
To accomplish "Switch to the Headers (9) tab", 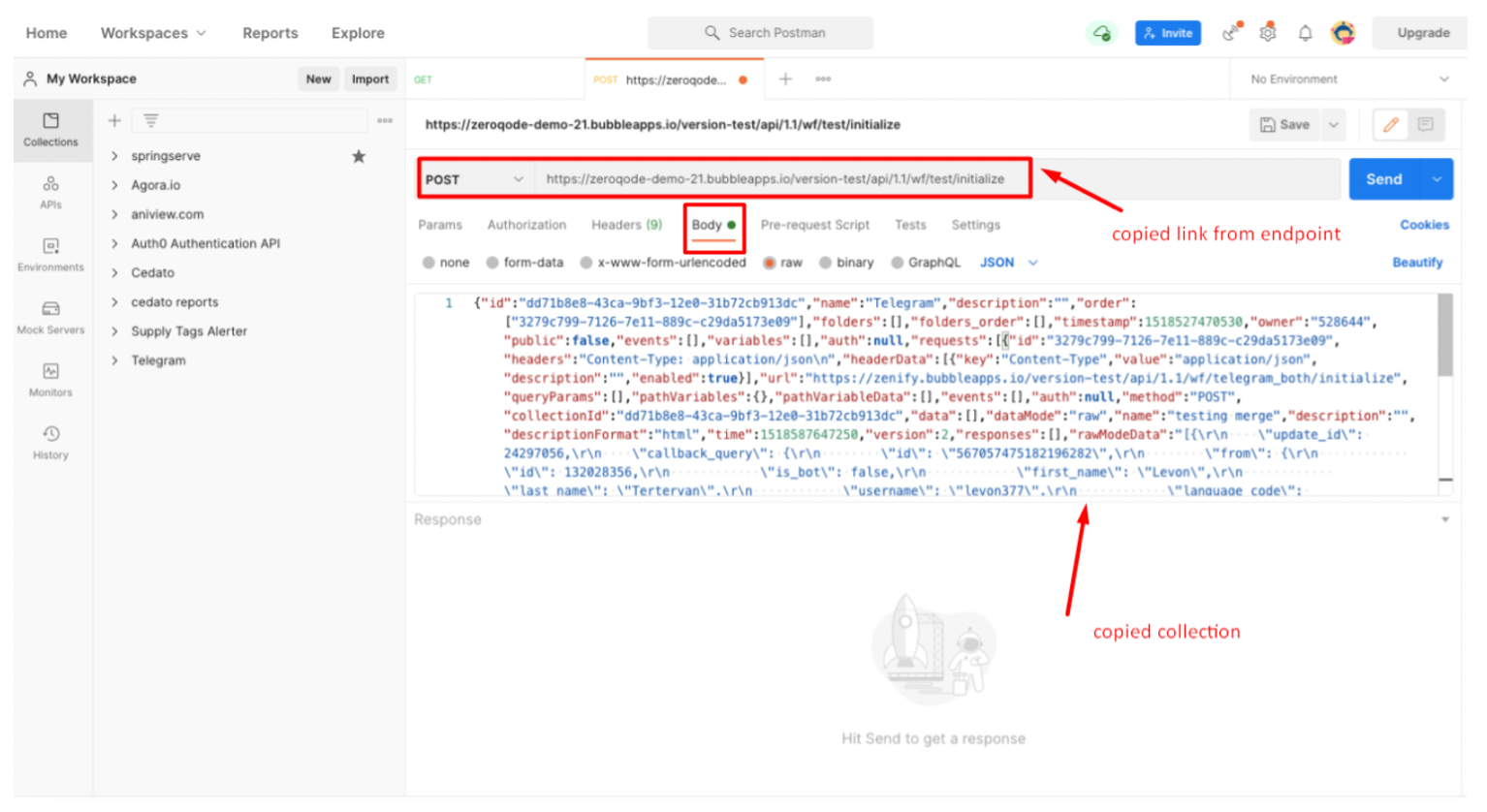I will click(x=626, y=225).
